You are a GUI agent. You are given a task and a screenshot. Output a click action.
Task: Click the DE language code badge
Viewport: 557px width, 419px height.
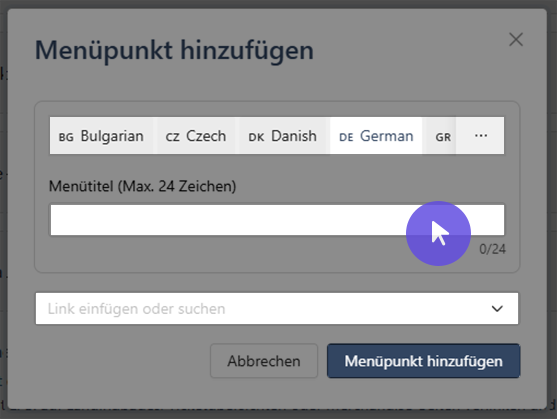click(x=346, y=137)
